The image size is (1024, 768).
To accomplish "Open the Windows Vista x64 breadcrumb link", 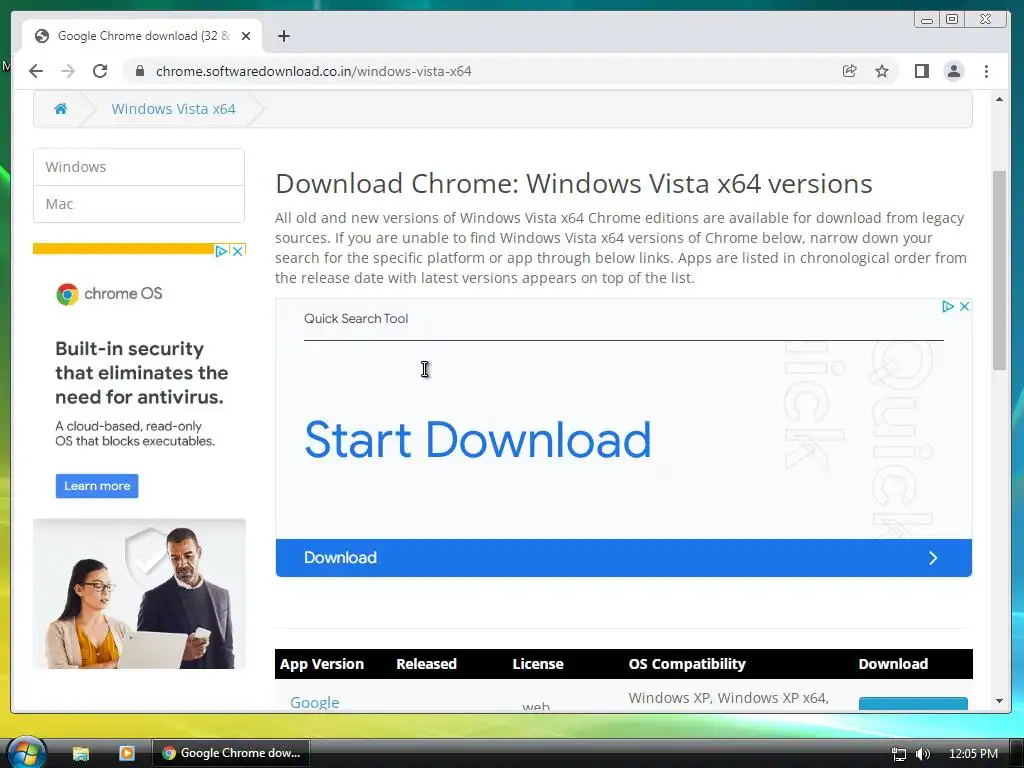I will 173,109.
